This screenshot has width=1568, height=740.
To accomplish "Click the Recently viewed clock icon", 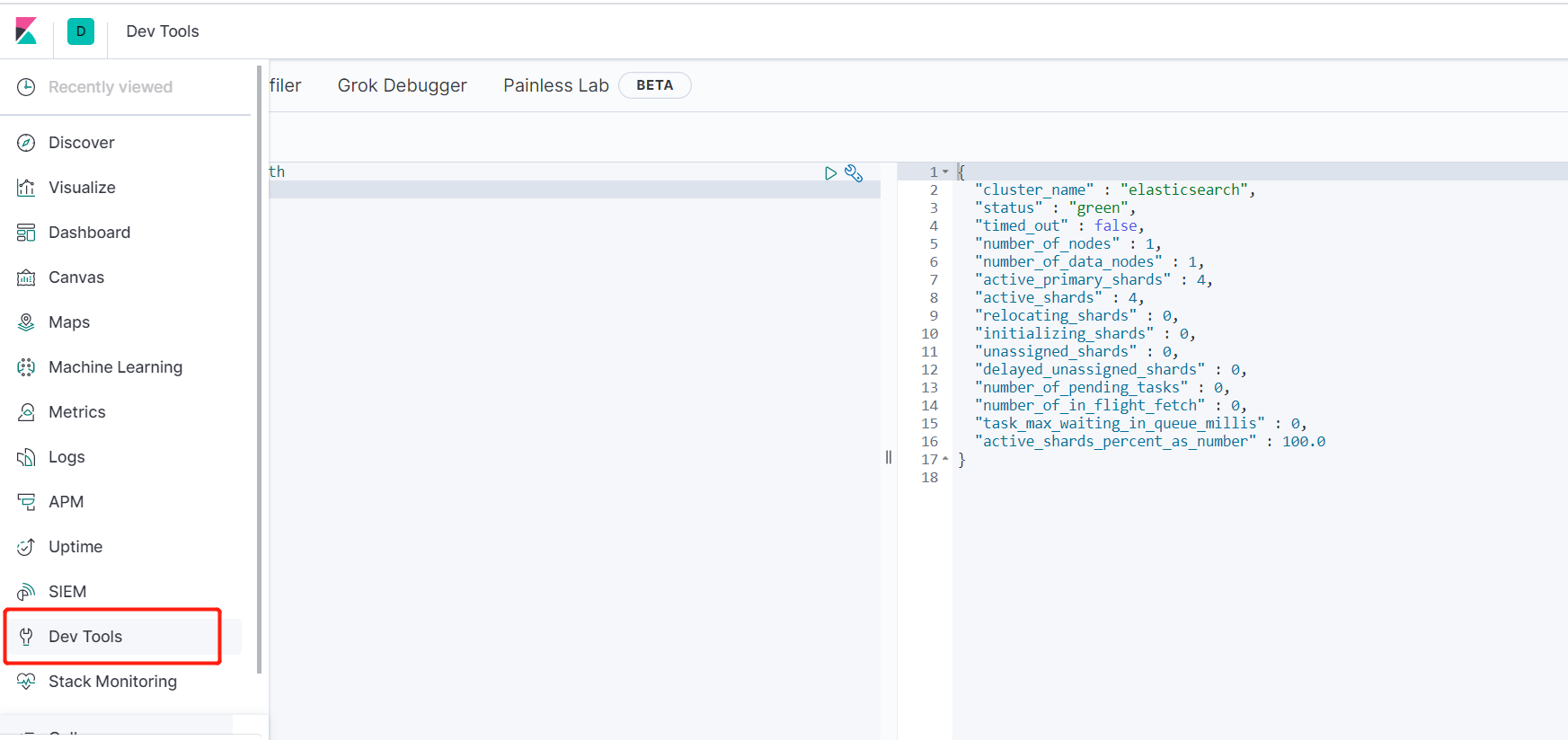I will tap(26, 87).
